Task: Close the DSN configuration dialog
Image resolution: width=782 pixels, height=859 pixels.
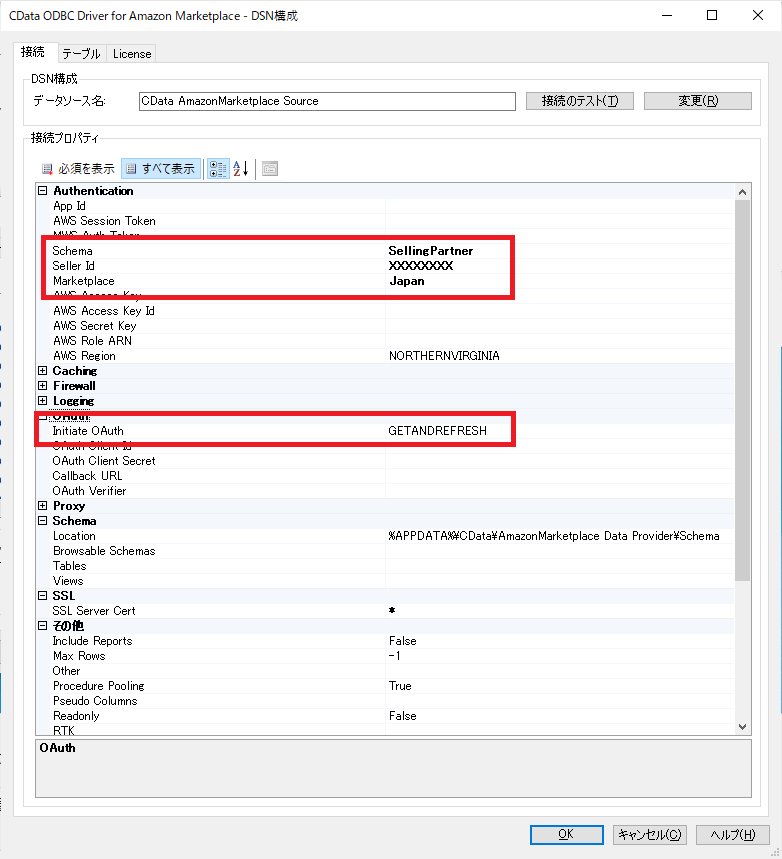Action: click(x=758, y=15)
